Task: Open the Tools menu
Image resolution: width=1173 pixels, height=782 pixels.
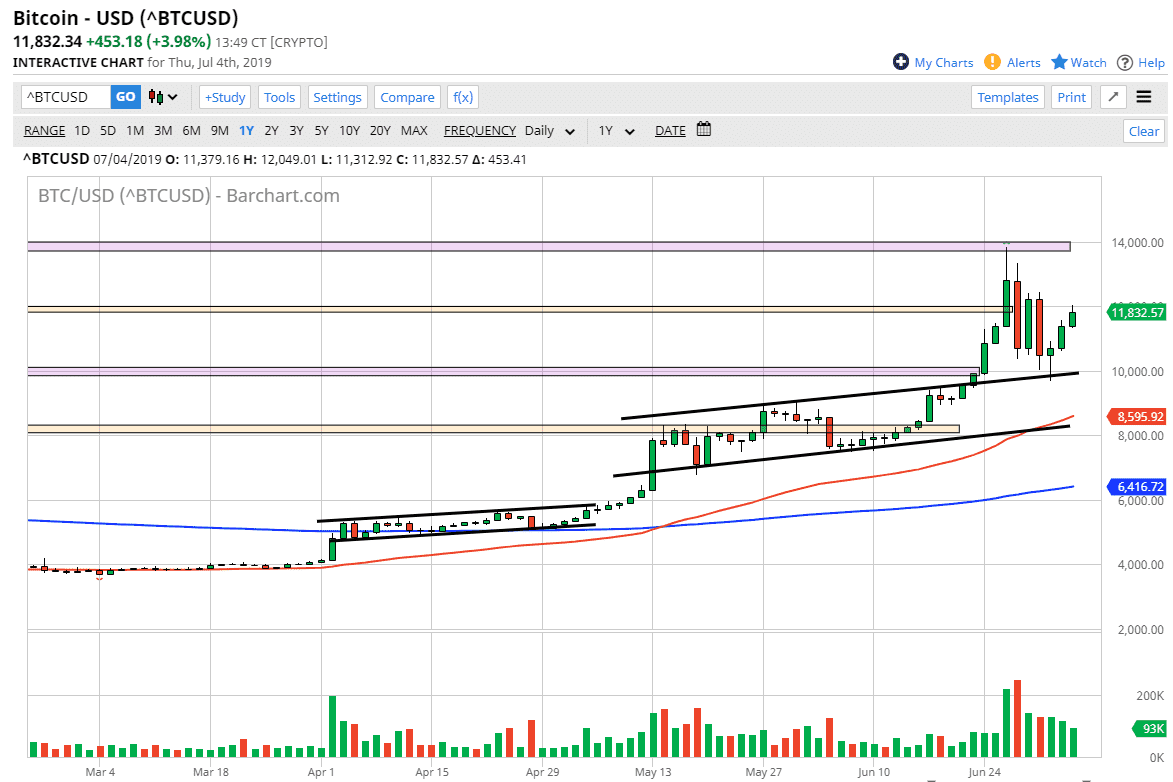Action: coord(279,97)
